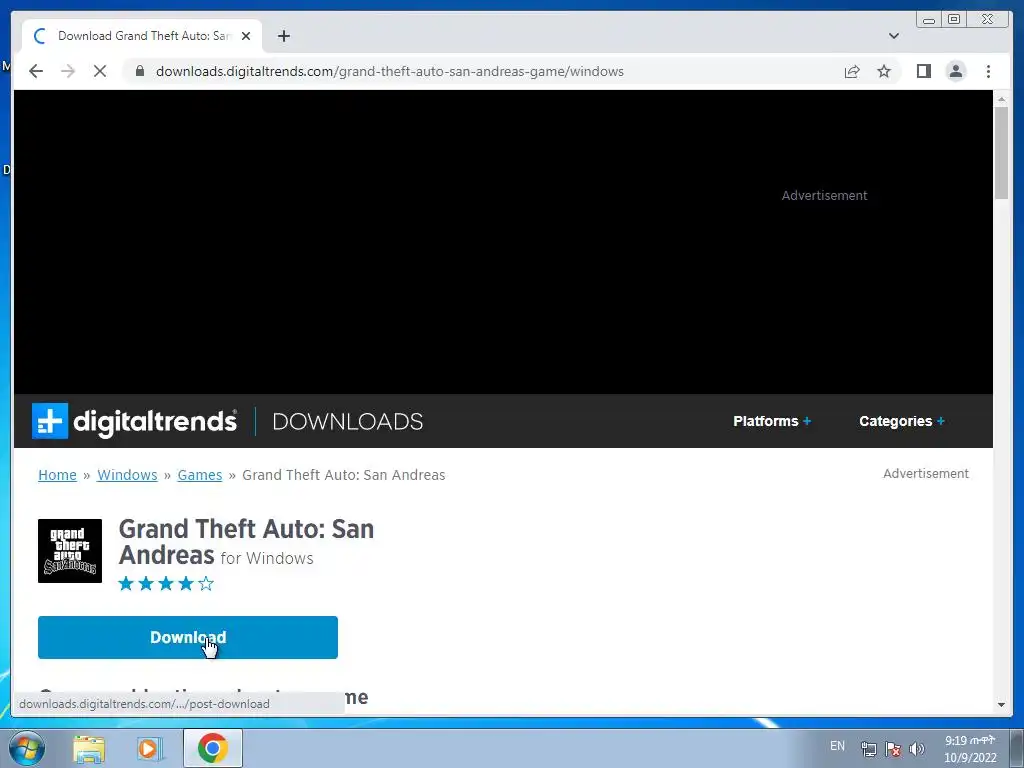This screenshot has height=768, width=1024.
Task: Open Windows breadcrumb link
Action: [x=127, y=475]
